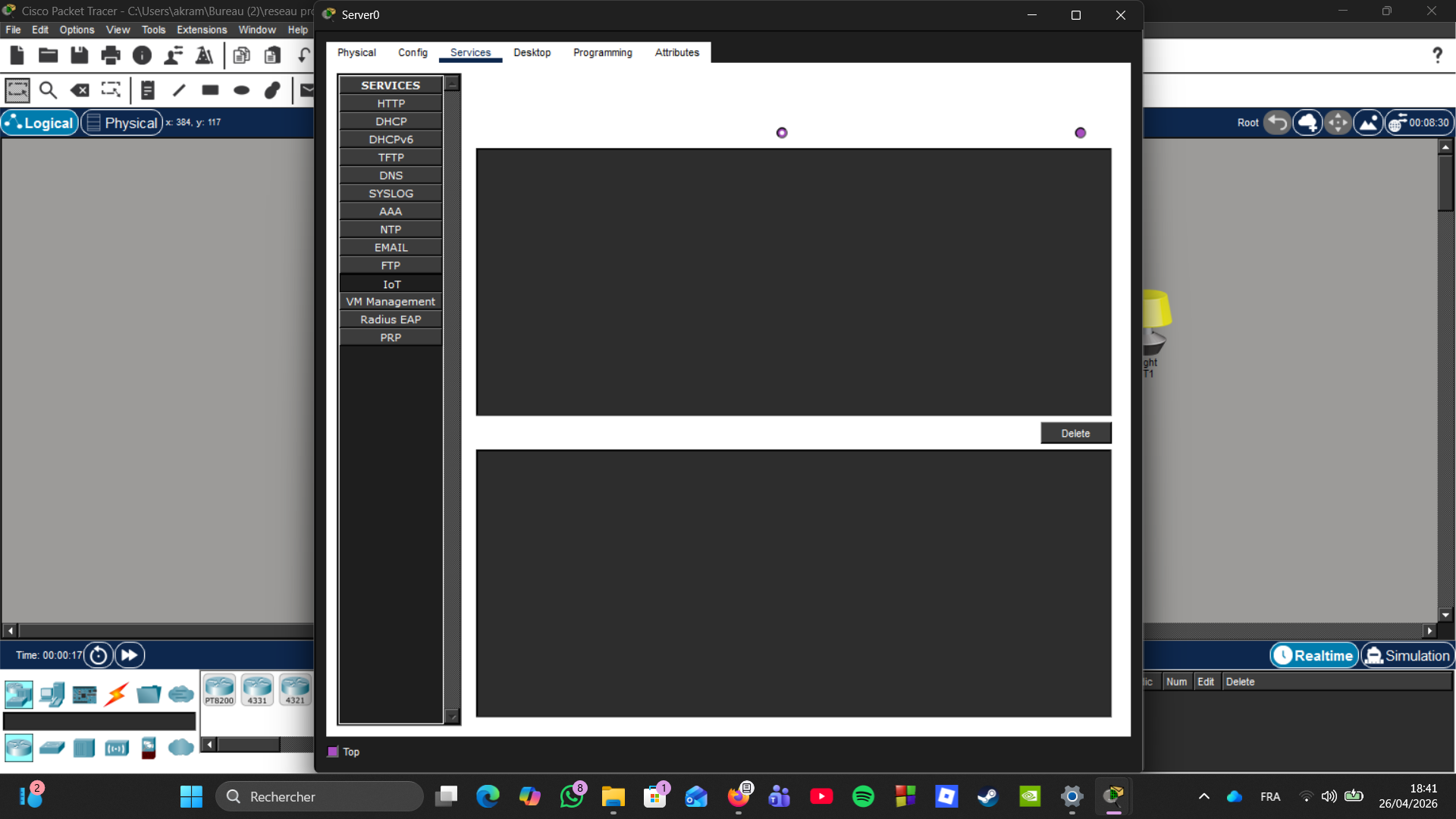The height and width of the screenshot is (819, 1456).
Task: Click the Power Cycle Devices icon
Action: point(99,655)
